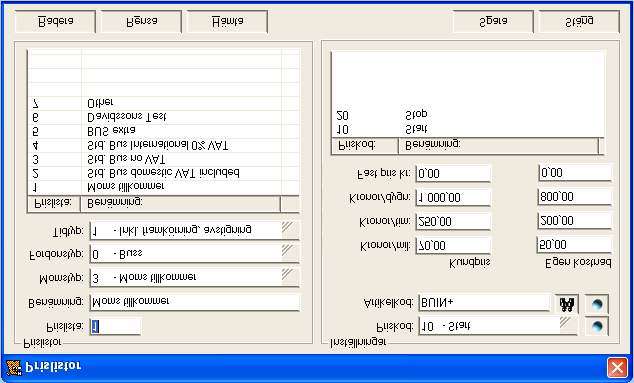Select row Std. Bus domestic VAT included
Viewport: 634px width, 383px height.
click(163, 174)
